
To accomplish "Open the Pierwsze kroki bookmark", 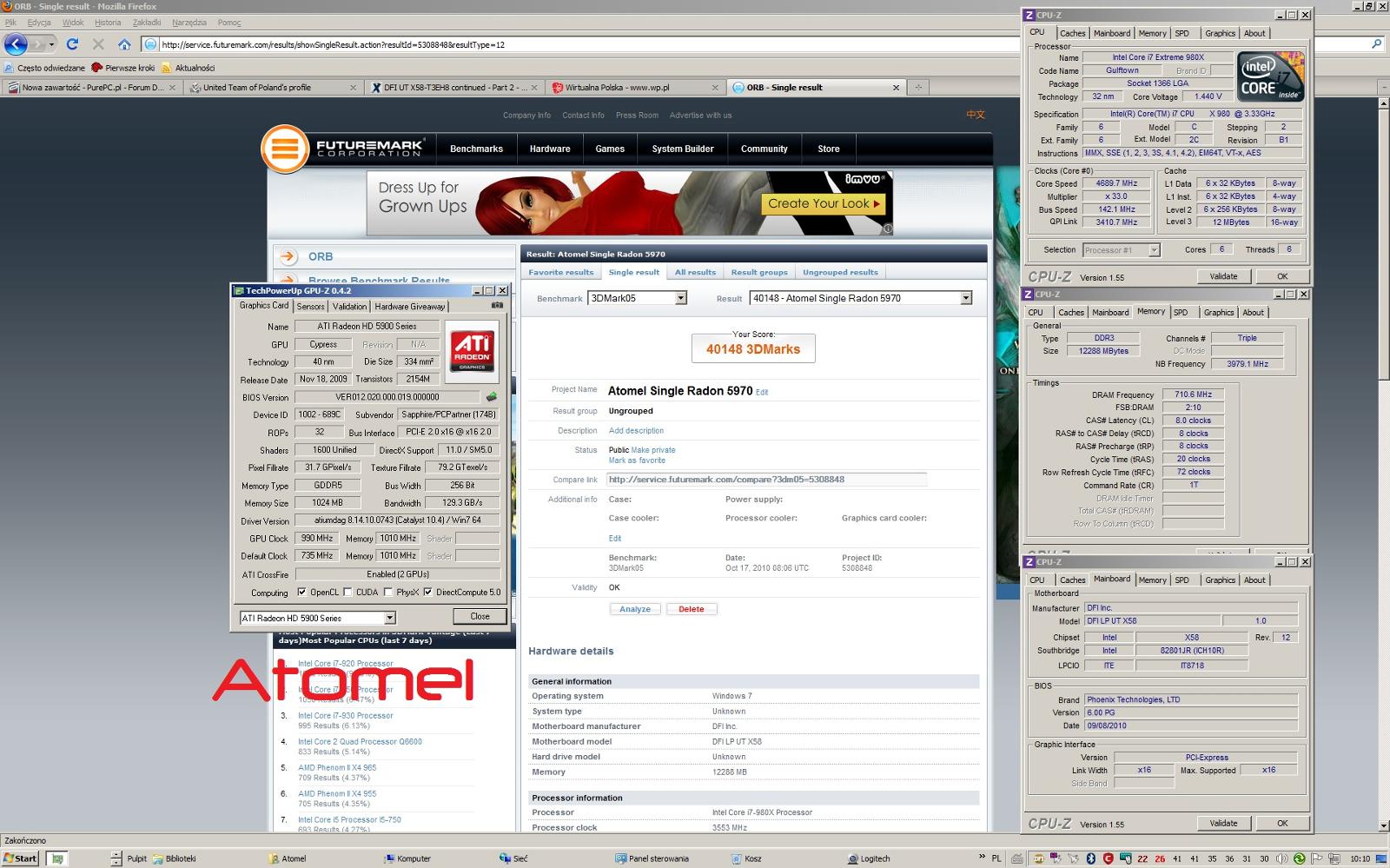I will pyautogui.click(x=123, y=68).
